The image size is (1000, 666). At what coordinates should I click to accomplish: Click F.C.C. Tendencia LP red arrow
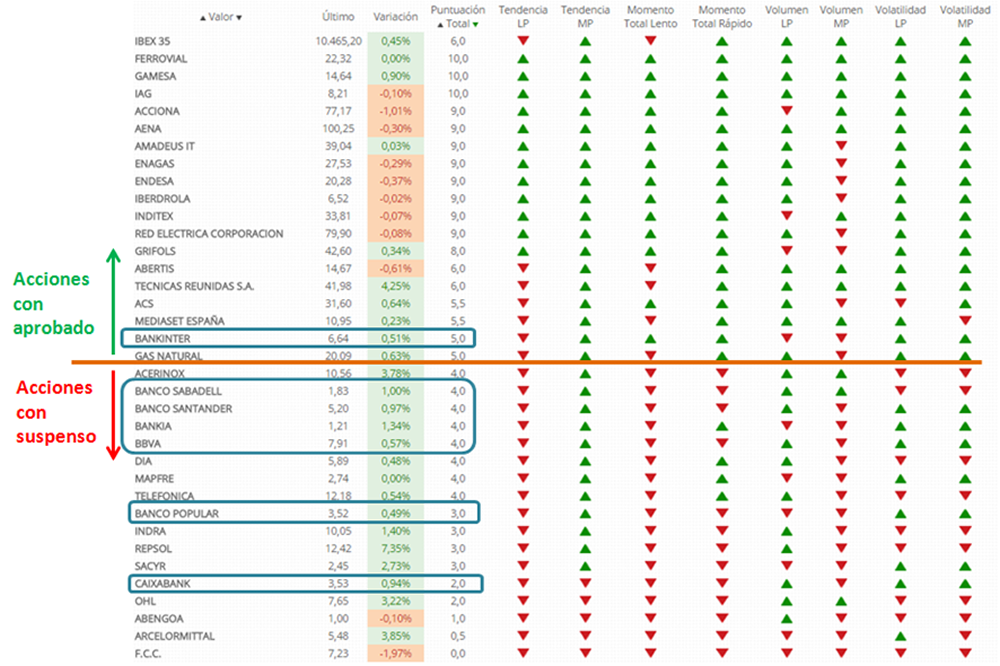pos(523,653)
